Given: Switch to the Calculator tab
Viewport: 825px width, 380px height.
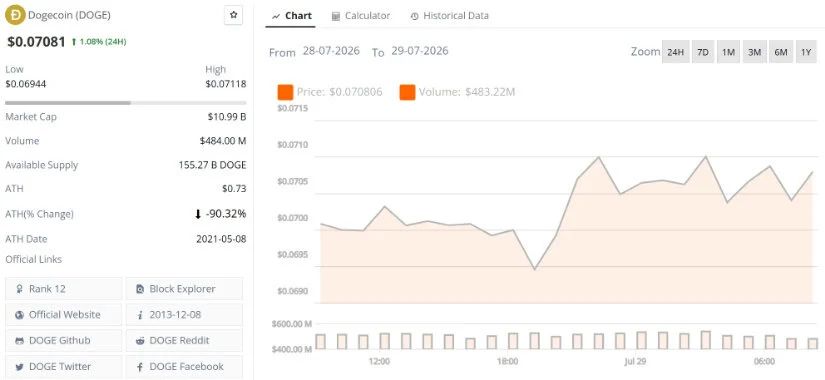Looking at the screenshot, I should [x=361, y=16].
